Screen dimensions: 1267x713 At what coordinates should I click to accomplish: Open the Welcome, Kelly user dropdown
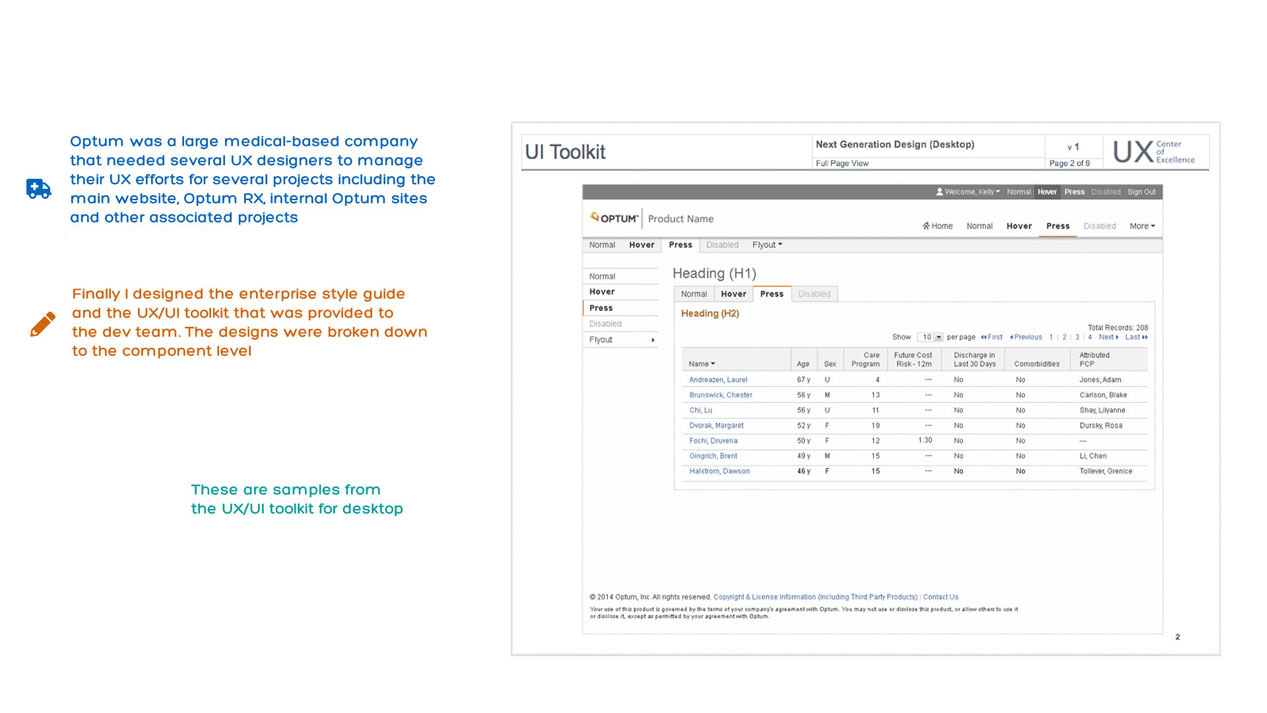coord(968,192)
